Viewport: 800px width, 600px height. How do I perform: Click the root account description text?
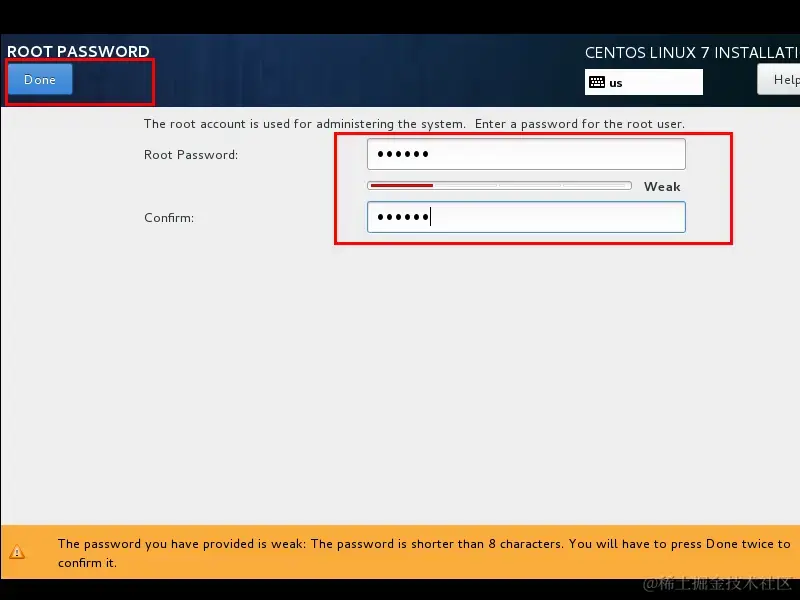point(414,124)
